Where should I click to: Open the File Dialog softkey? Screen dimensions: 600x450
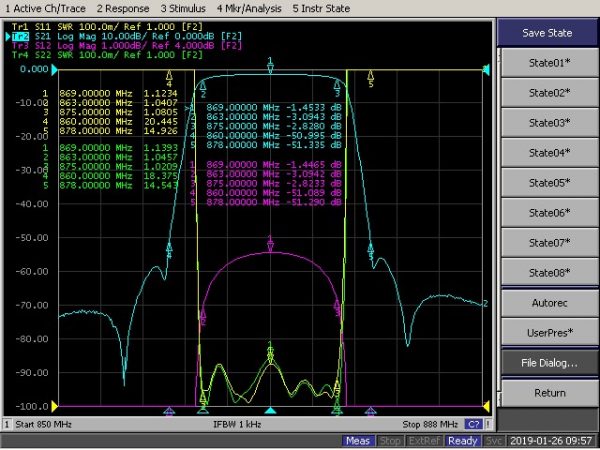[549, 362]
